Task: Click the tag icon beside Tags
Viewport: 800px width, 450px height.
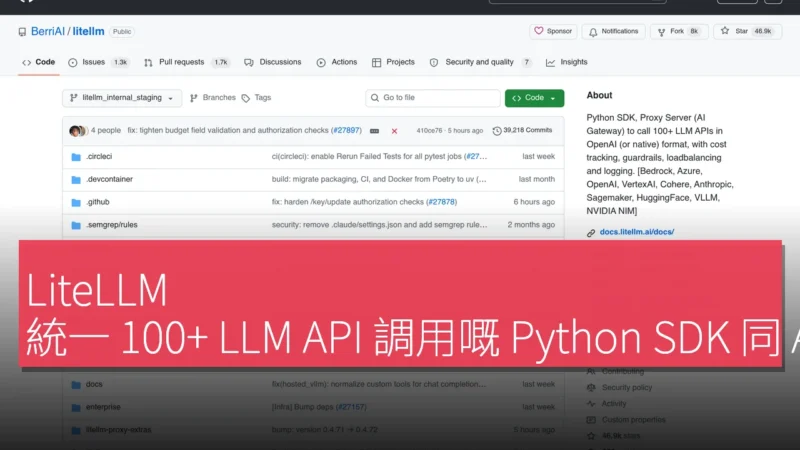Action: 246,98
